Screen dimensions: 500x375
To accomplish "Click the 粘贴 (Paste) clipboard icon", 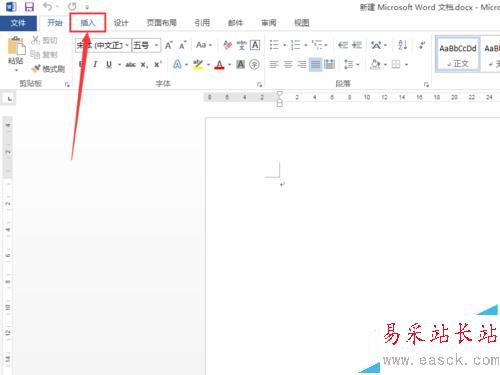I will click(x=16, y=45).
